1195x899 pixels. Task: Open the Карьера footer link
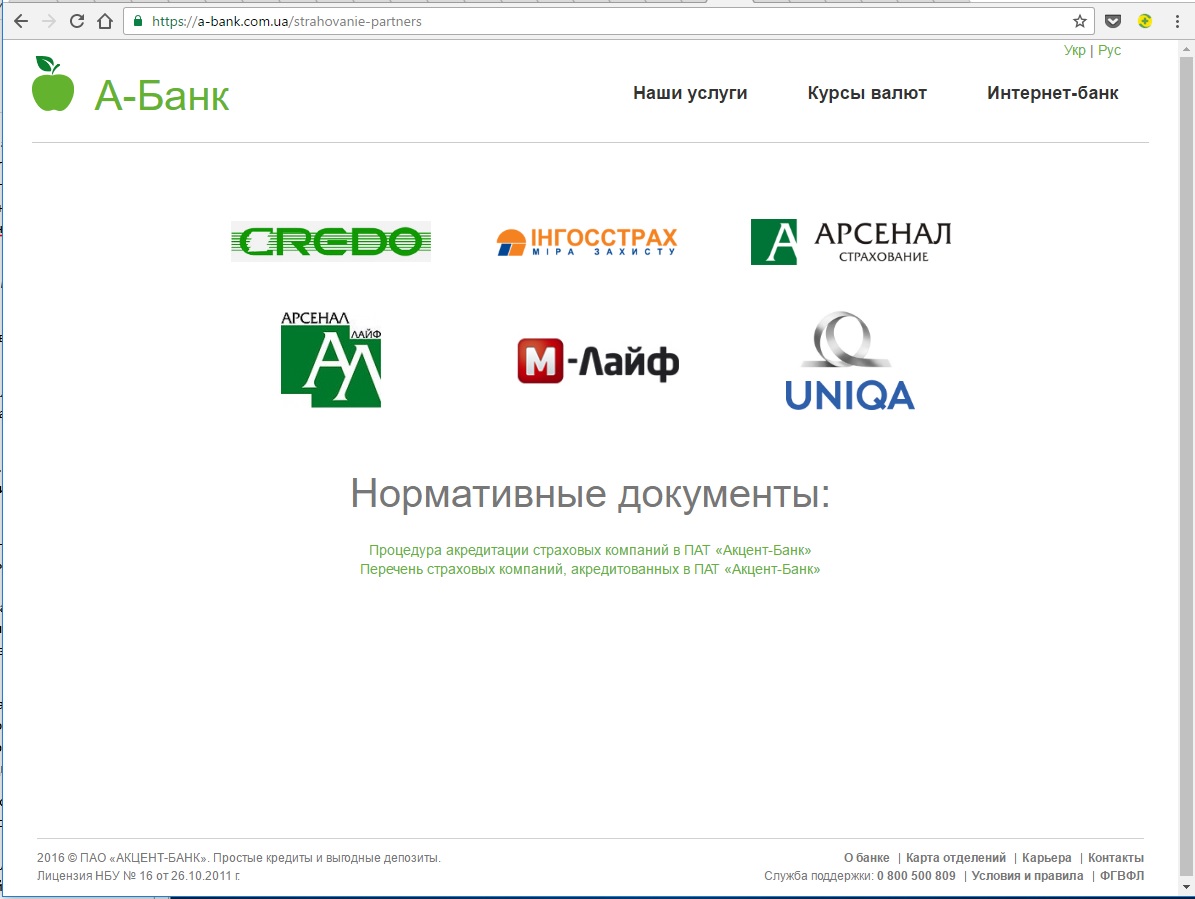click(x=1046, y=858)
